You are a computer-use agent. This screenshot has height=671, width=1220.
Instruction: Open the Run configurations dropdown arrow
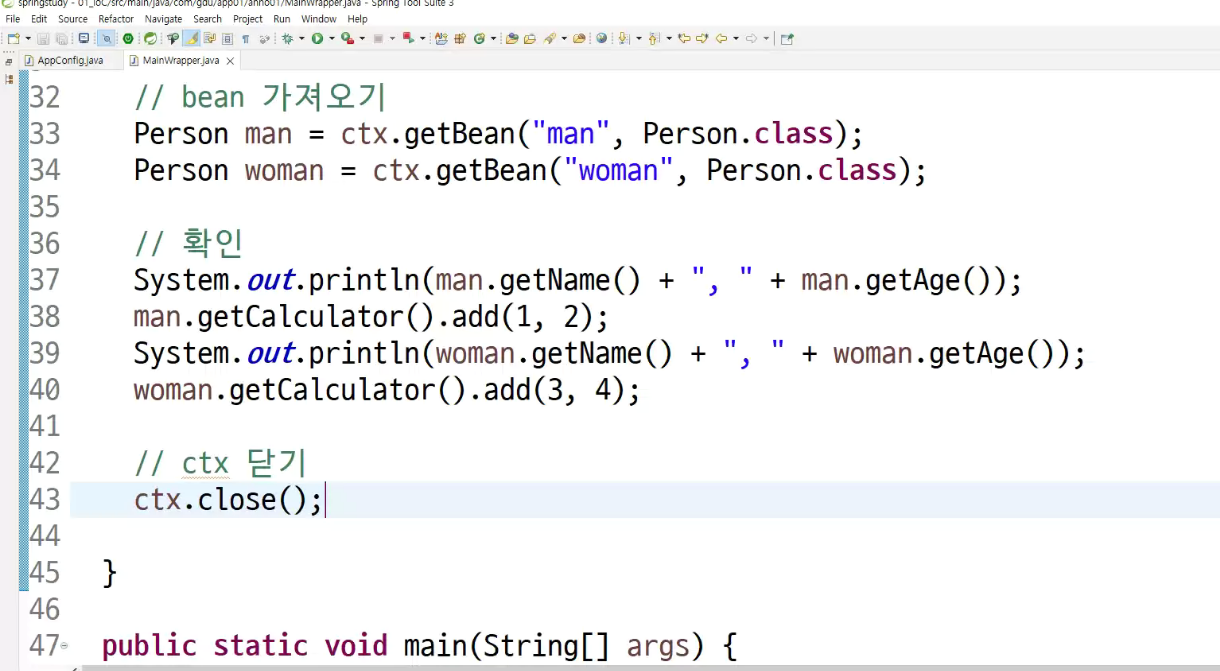click(332, 39)
